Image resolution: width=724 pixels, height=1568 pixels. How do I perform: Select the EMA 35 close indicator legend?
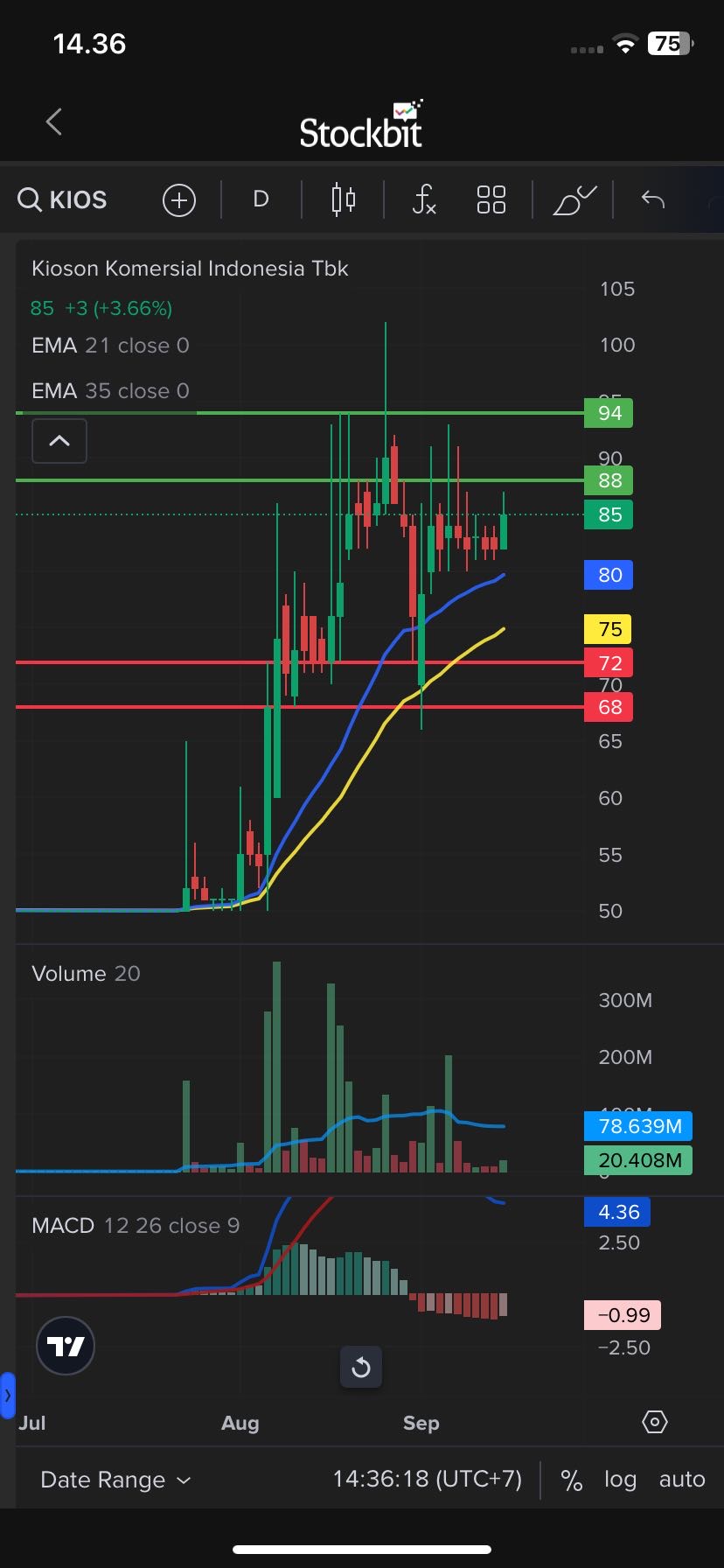coord(110,391)
